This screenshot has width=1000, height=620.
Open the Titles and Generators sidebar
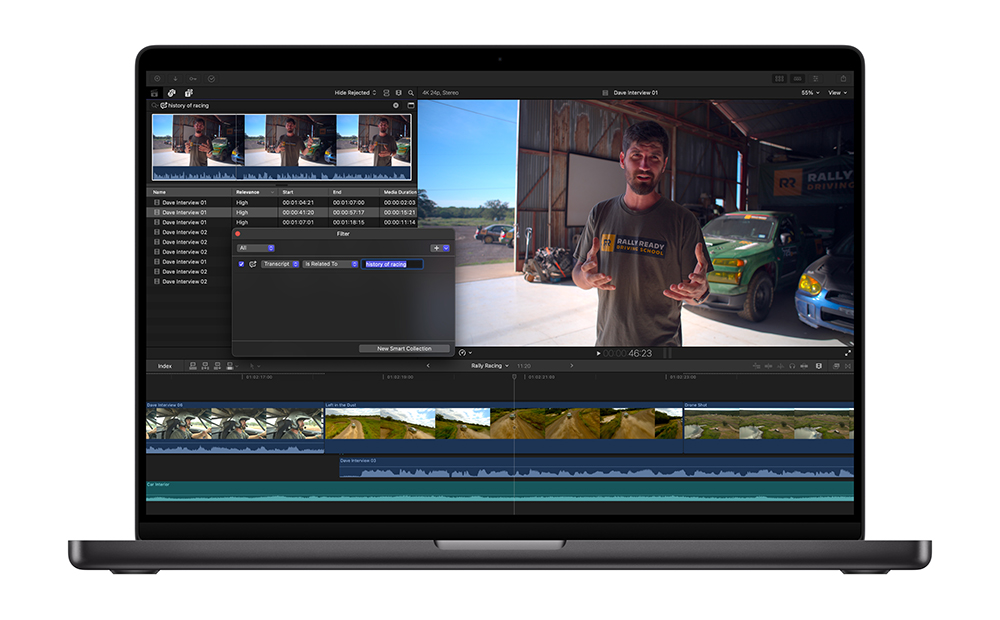pos(188,93)
